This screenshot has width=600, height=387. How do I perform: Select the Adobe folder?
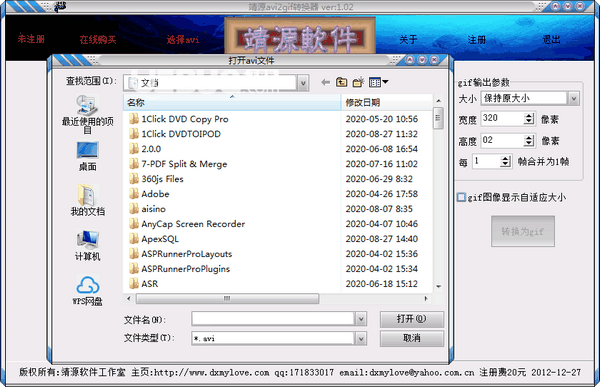(x=149, y=194)
